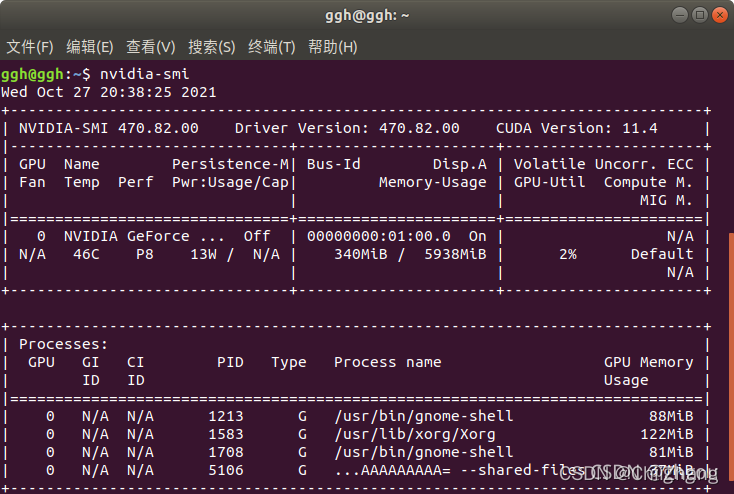Image resolution: width=734 pixels, height=494 pixels.
Task: Click /usr/lib/xorg/Xorg process name
Action: pyautogui.click(x=415, y=435)
